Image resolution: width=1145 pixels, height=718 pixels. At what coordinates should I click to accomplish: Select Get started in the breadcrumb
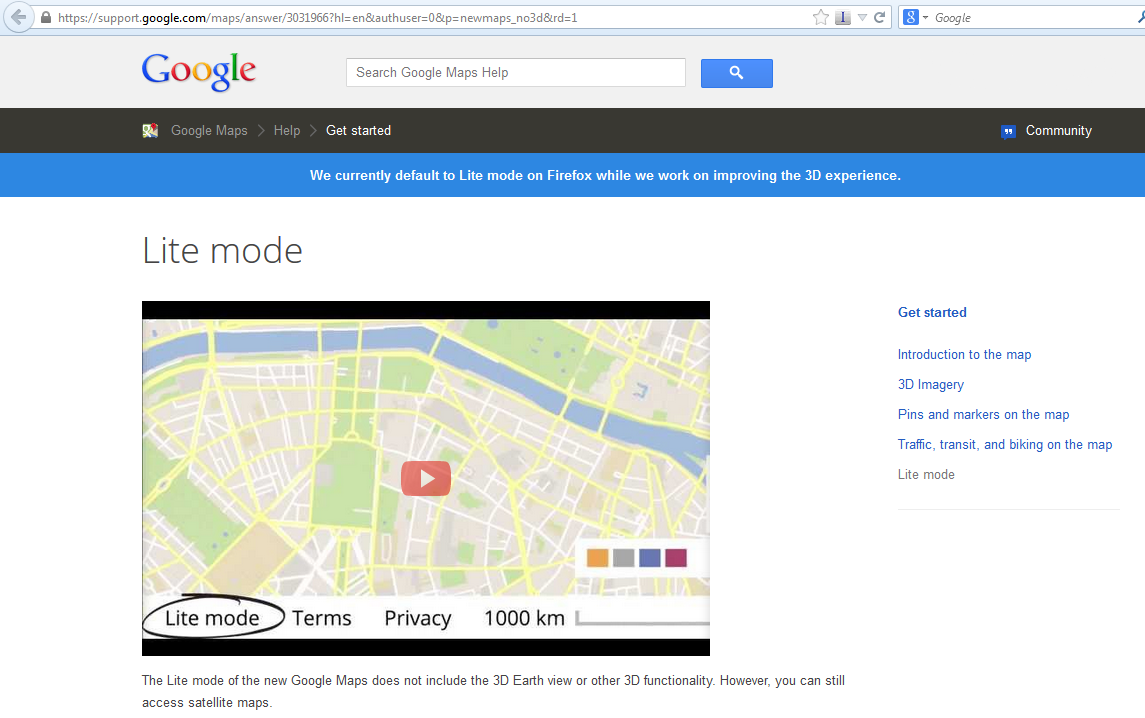click(359, 131)
